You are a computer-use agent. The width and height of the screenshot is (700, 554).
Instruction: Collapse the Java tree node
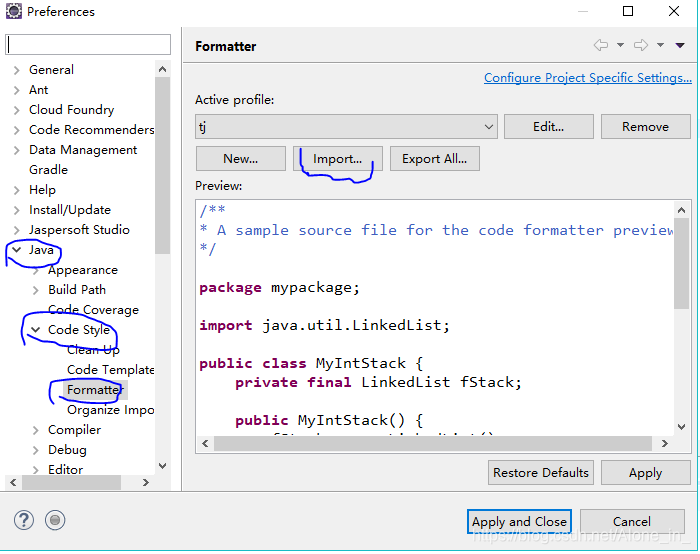pyautogui.click(x=17, y=250)
